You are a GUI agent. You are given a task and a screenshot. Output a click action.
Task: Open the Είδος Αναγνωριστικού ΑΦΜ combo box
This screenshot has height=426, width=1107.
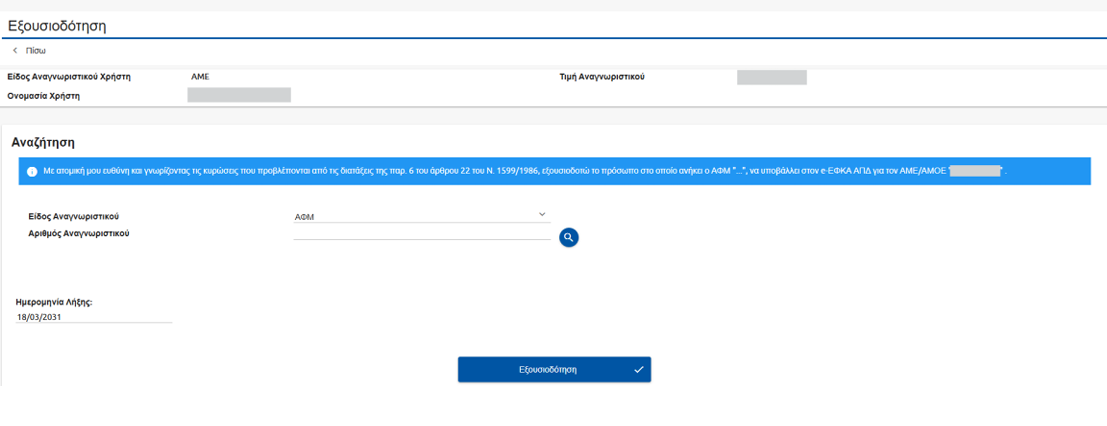(420, 216)
